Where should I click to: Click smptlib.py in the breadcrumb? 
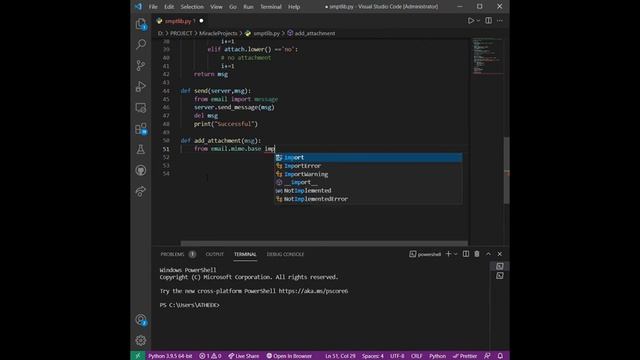(266, 33)
